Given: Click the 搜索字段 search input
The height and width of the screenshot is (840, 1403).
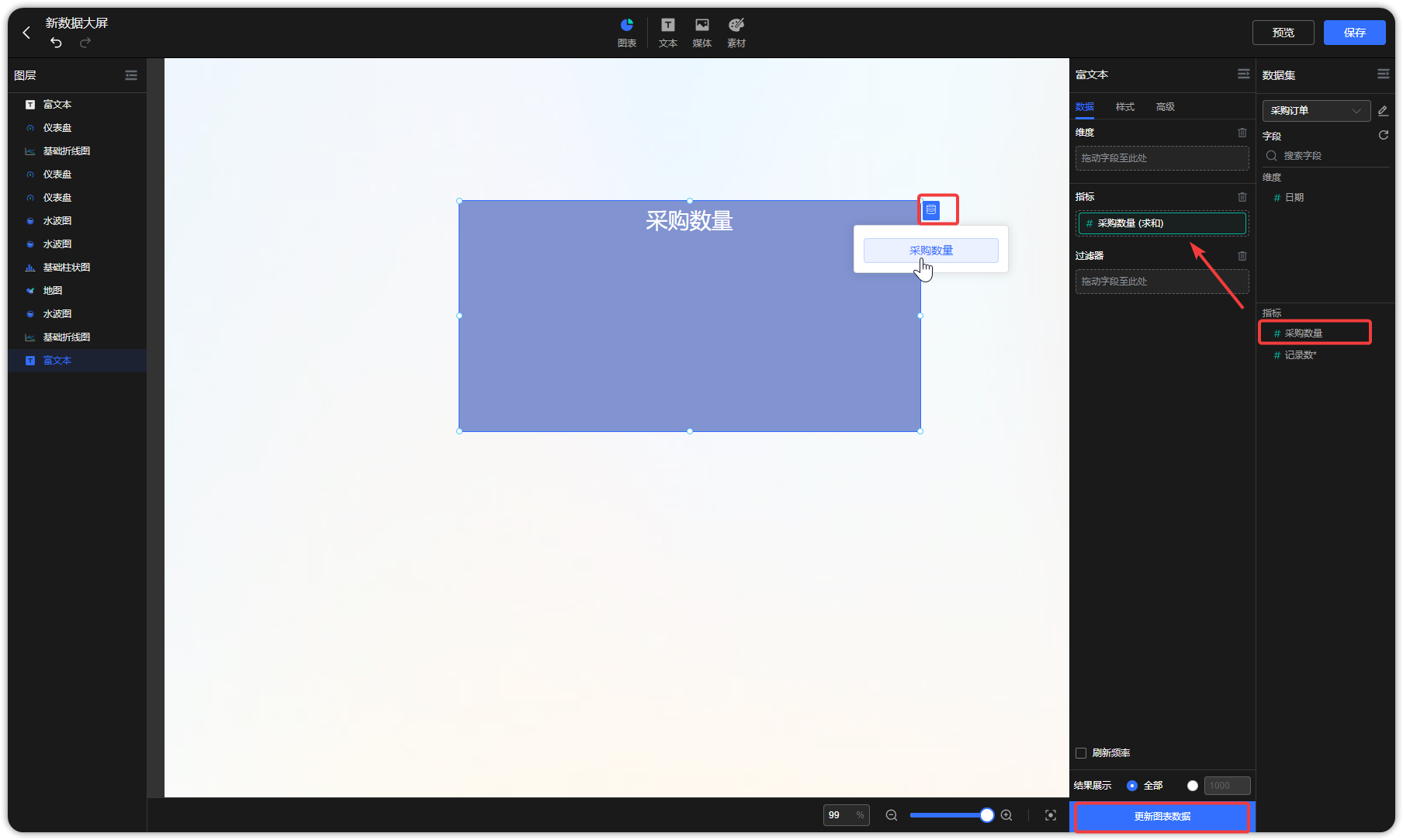Looking at the screenshot, I should 1325,156.
